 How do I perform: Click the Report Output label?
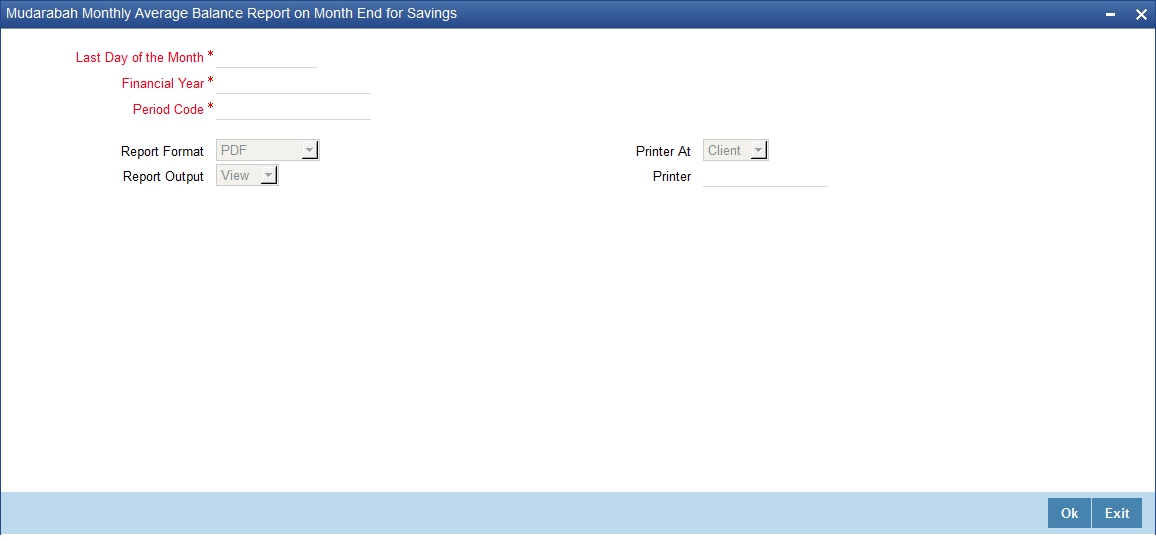point(163,177)
